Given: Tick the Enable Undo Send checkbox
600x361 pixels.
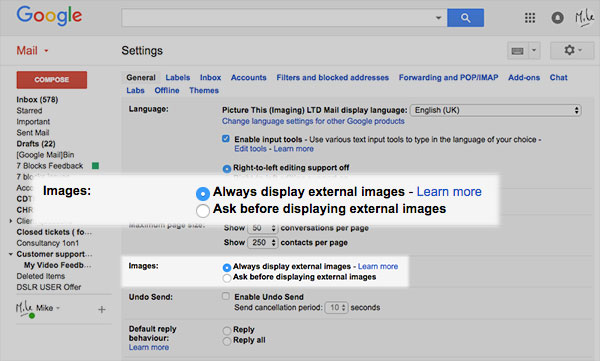Looking at the screenshot, I should pyautogui.click(x=226, y=296).
